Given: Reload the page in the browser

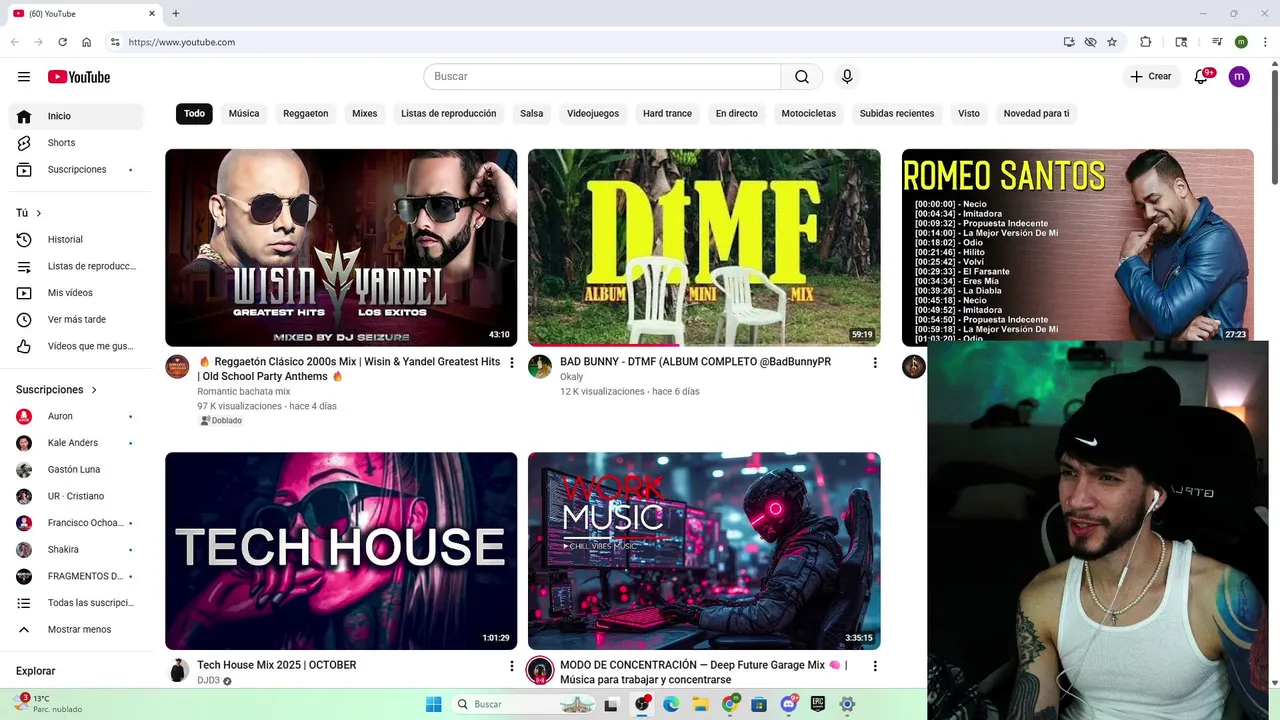Looking at the screenshot, I should click(62, 42).
